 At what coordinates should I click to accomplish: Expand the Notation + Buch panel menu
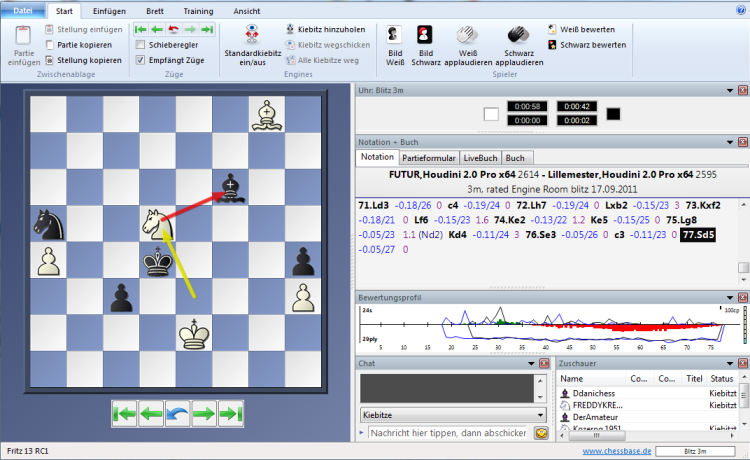730,142
